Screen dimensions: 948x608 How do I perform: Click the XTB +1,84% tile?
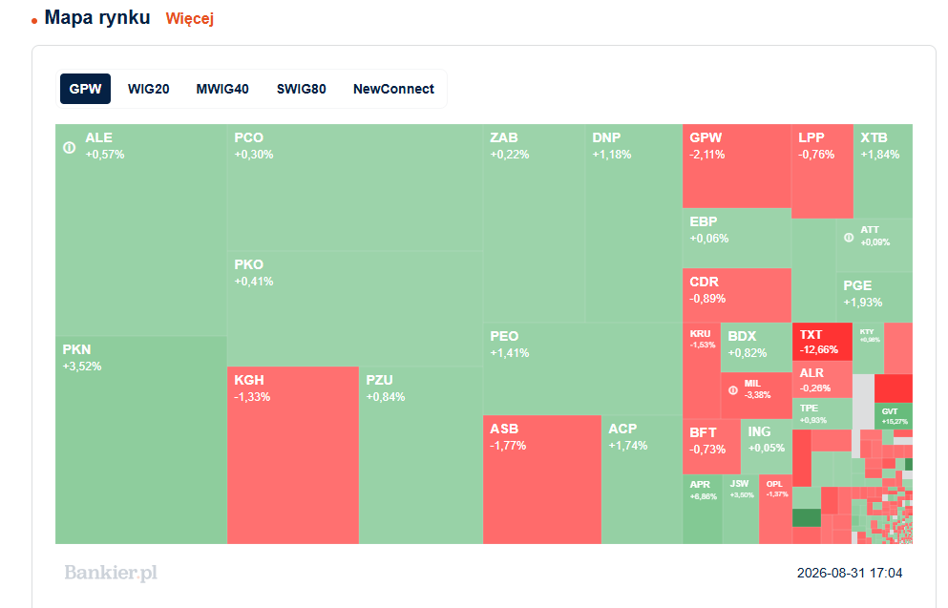[x=883, y=171]
